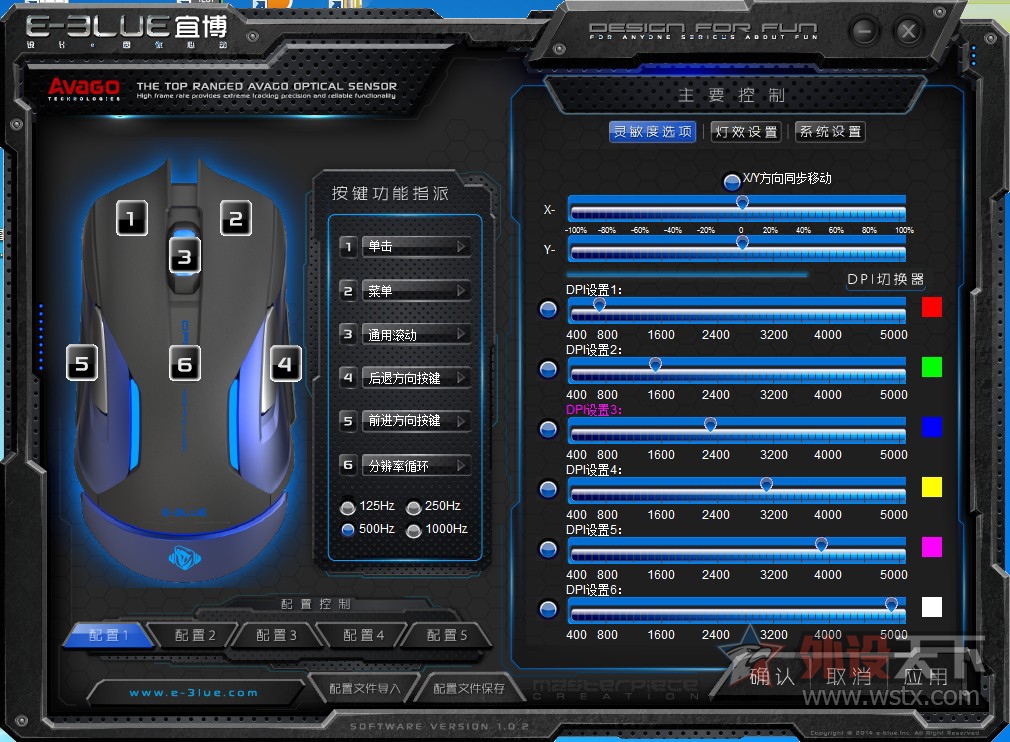Toggle X/Y方向同步移动 sync option
This screenshot has height=742, width=1010.
point(732,181)
